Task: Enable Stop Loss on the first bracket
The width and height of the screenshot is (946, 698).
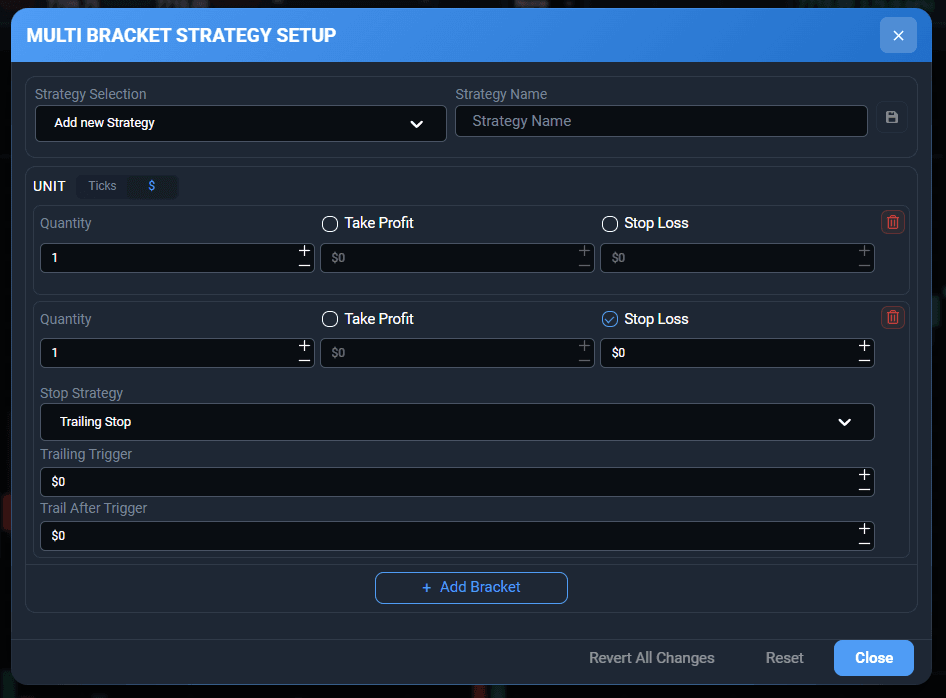Action: [x=610, y=224]
